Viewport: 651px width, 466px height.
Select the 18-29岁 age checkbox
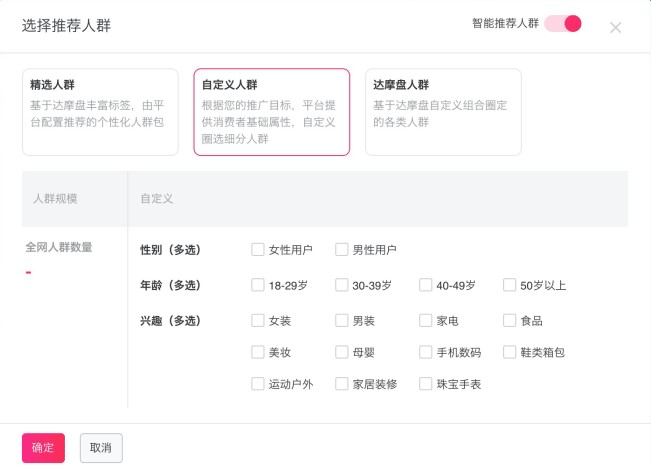tap(258, 285)
